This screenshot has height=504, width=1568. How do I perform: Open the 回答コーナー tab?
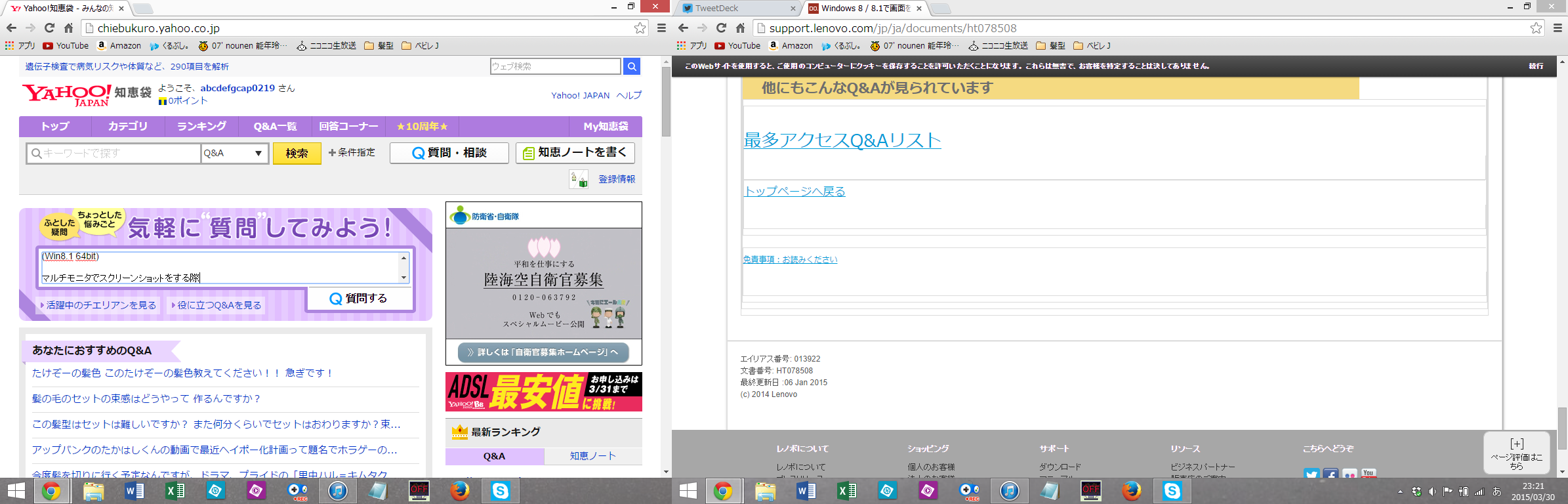click(x=348, y=126)
